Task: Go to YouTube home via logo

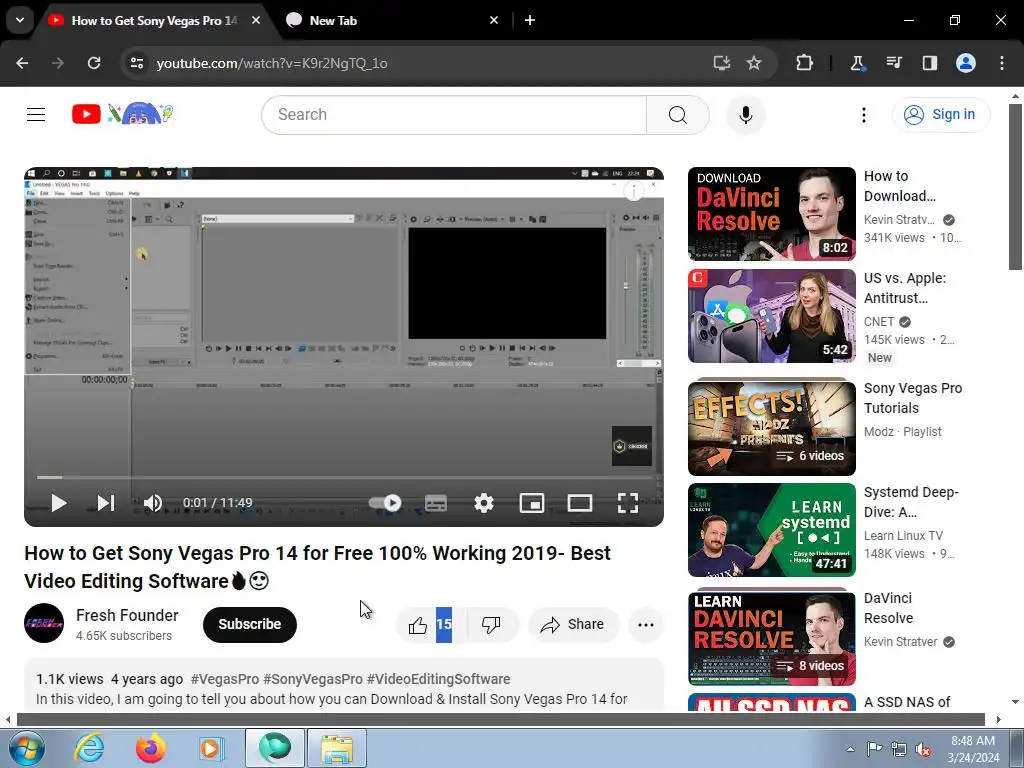Action: point(122,114)
